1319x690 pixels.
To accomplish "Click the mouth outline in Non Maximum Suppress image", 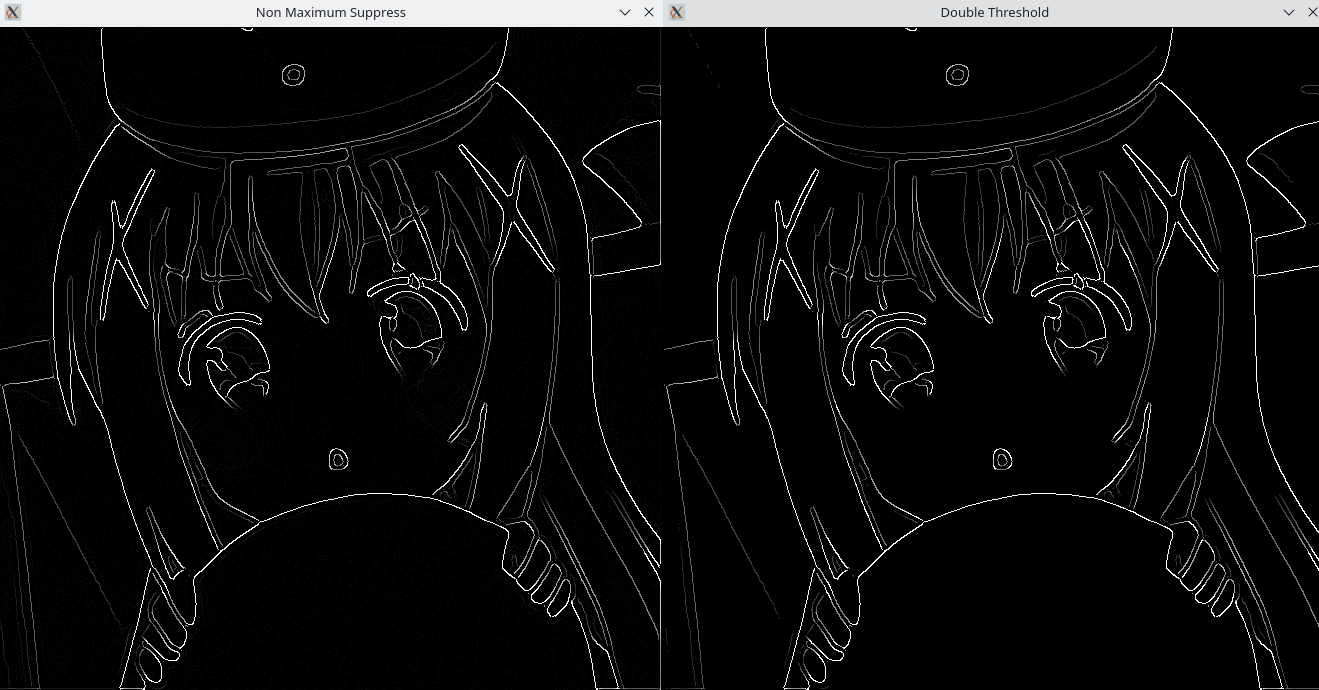I will tap(338, 459).
